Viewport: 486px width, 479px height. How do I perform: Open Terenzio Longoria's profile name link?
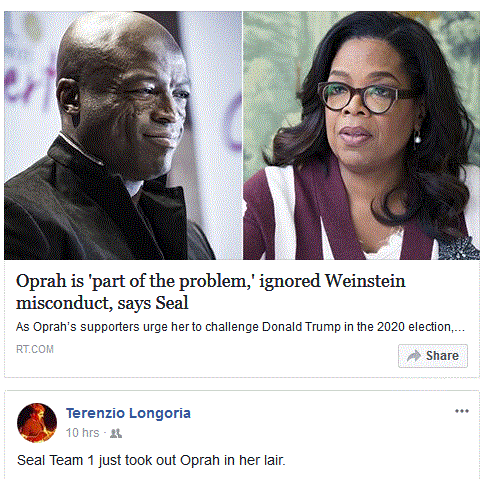(x=128, y=413)
